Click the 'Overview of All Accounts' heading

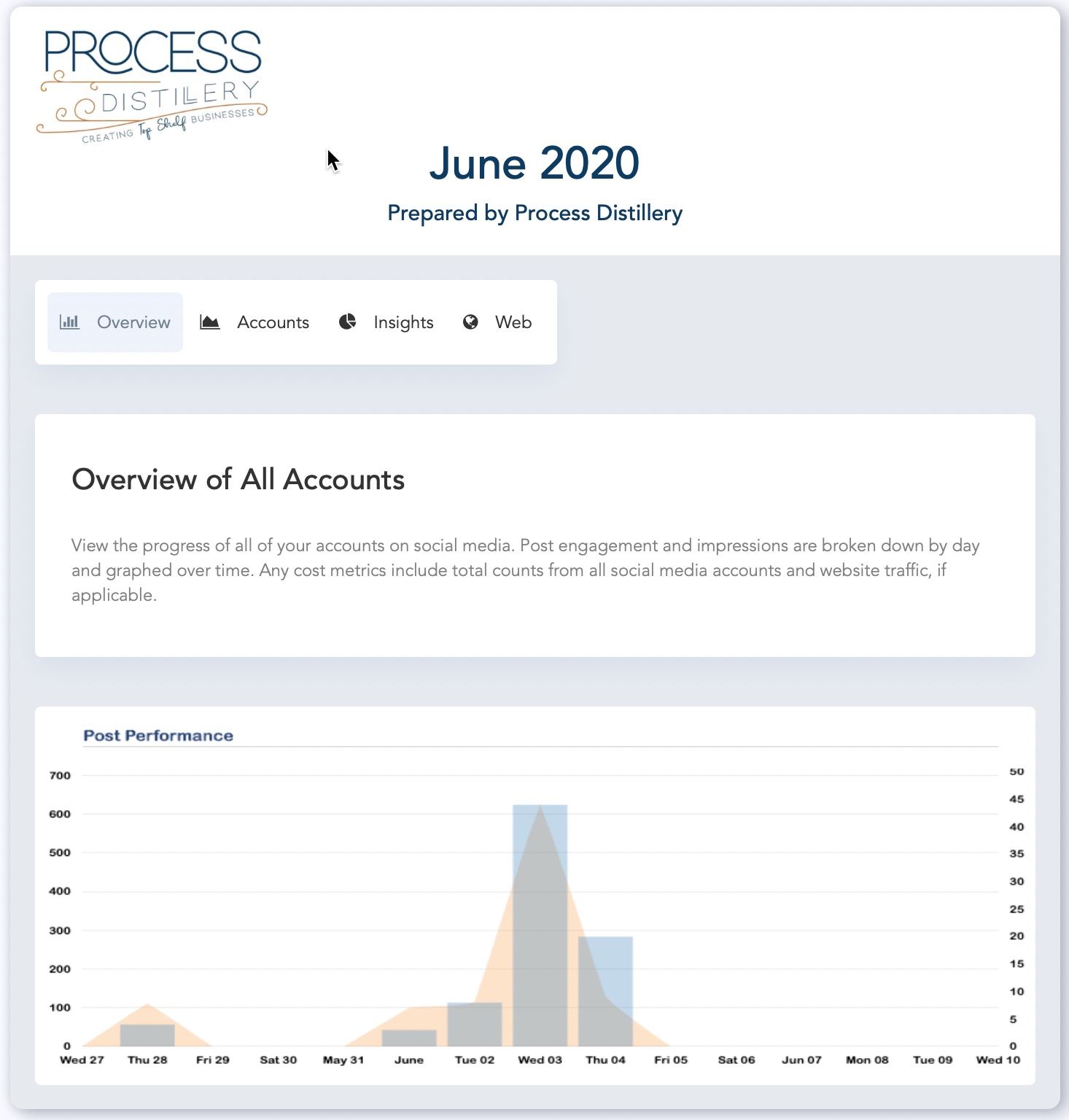pos(238,480)
